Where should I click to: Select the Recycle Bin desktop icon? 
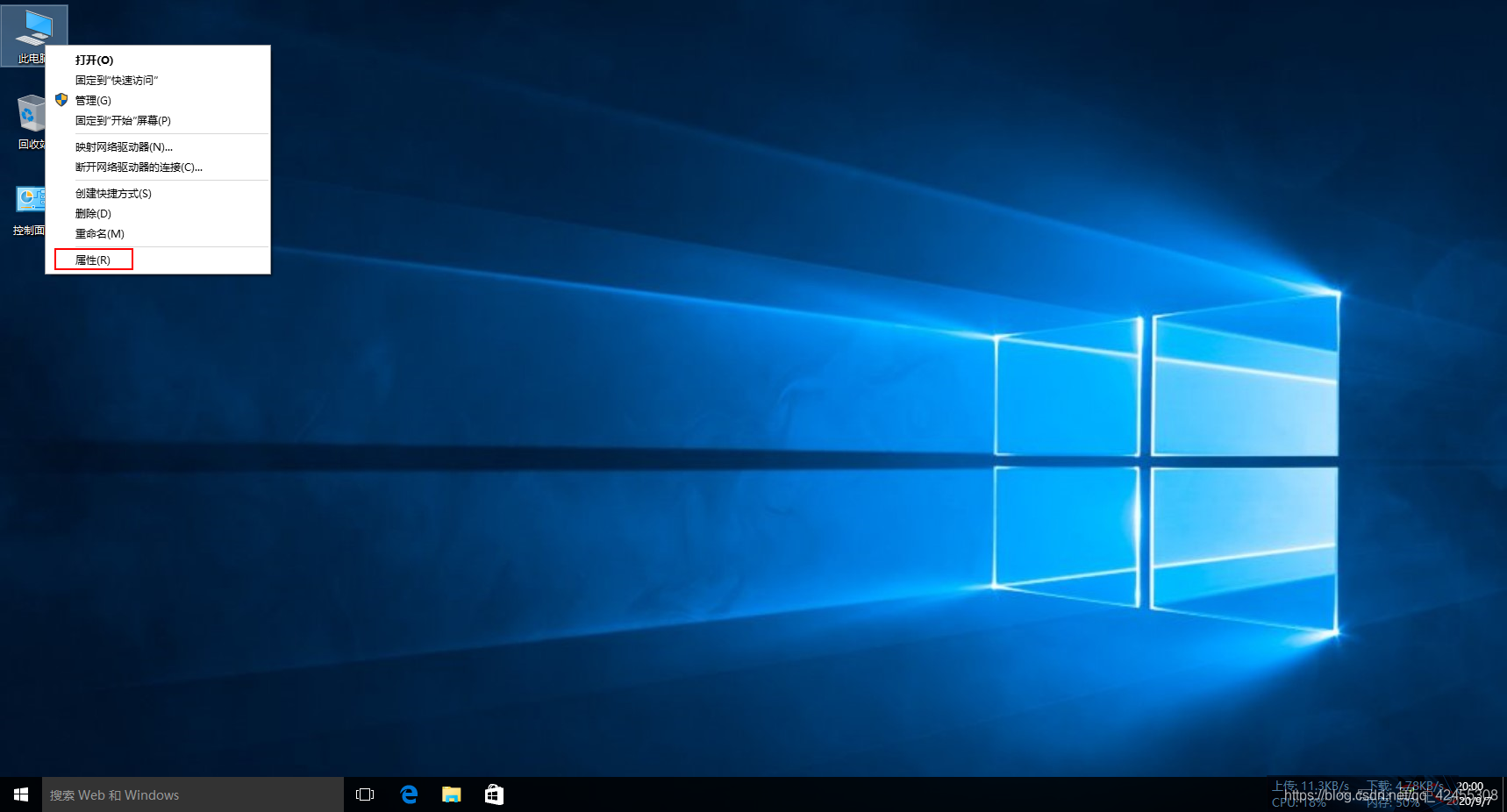pos(32,122)
